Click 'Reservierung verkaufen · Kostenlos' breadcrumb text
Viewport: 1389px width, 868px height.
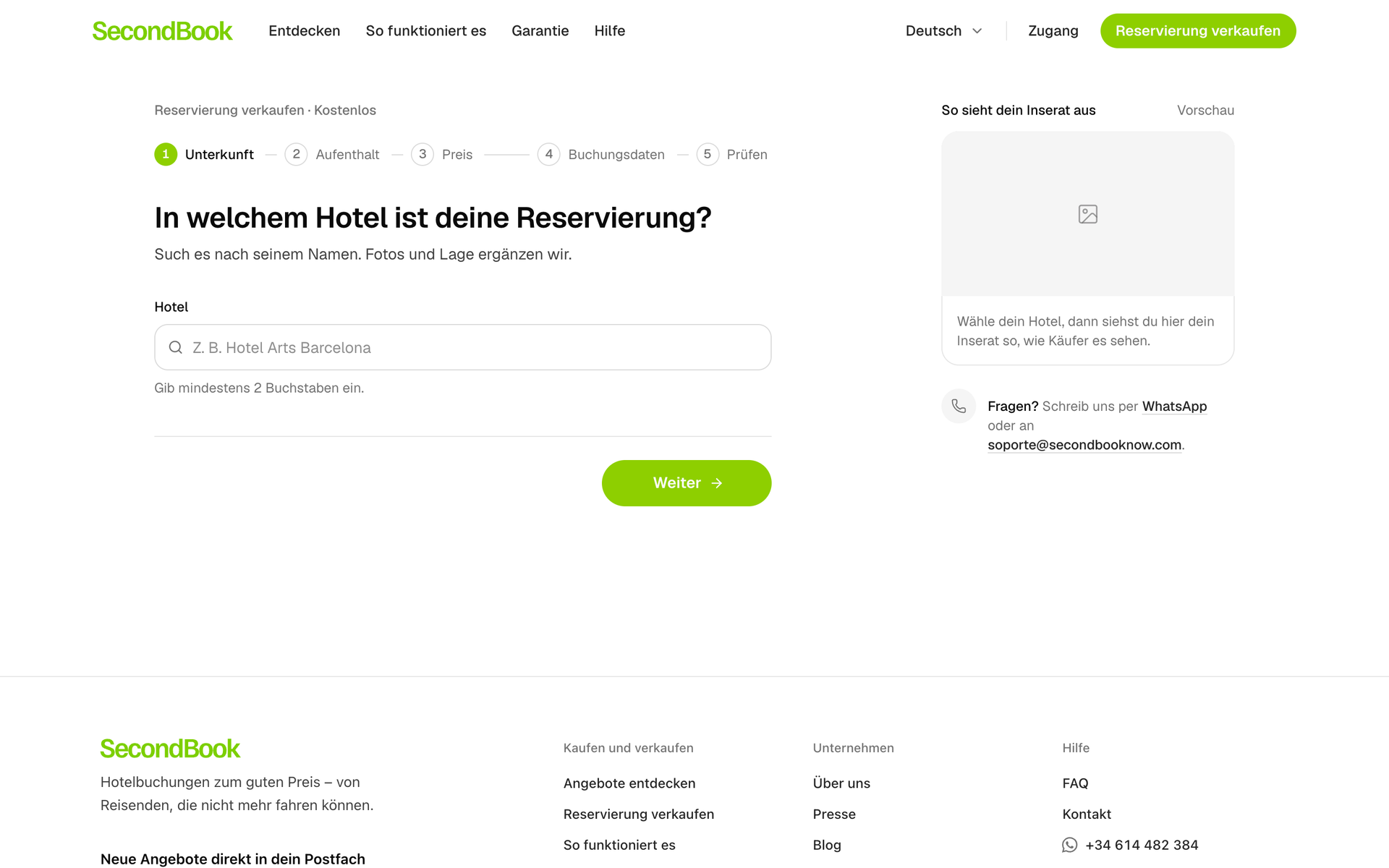pos(266,110)
